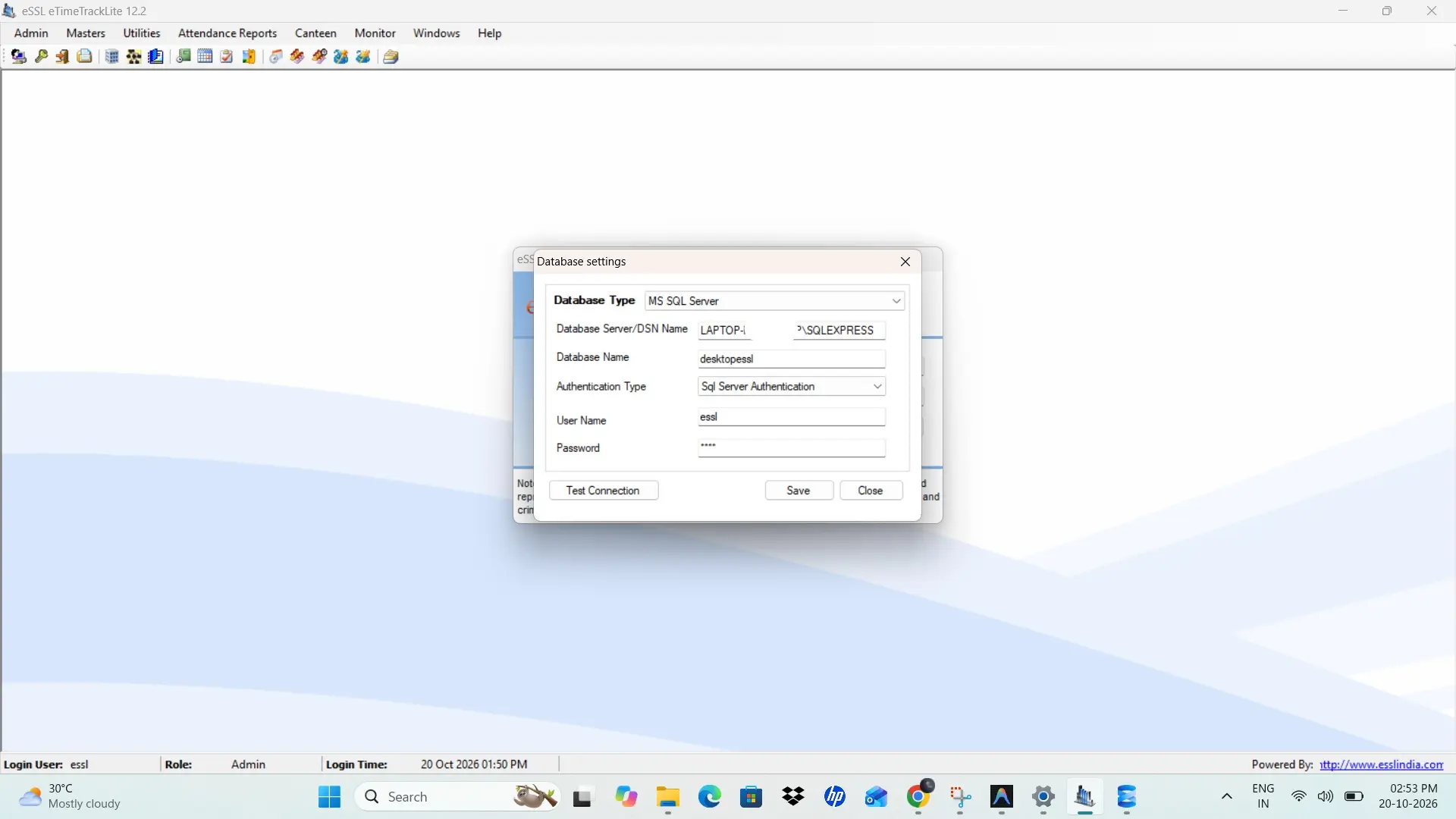Click the last stacked-tray toolbar icon
1456x819 pixels.
point(391,56)
